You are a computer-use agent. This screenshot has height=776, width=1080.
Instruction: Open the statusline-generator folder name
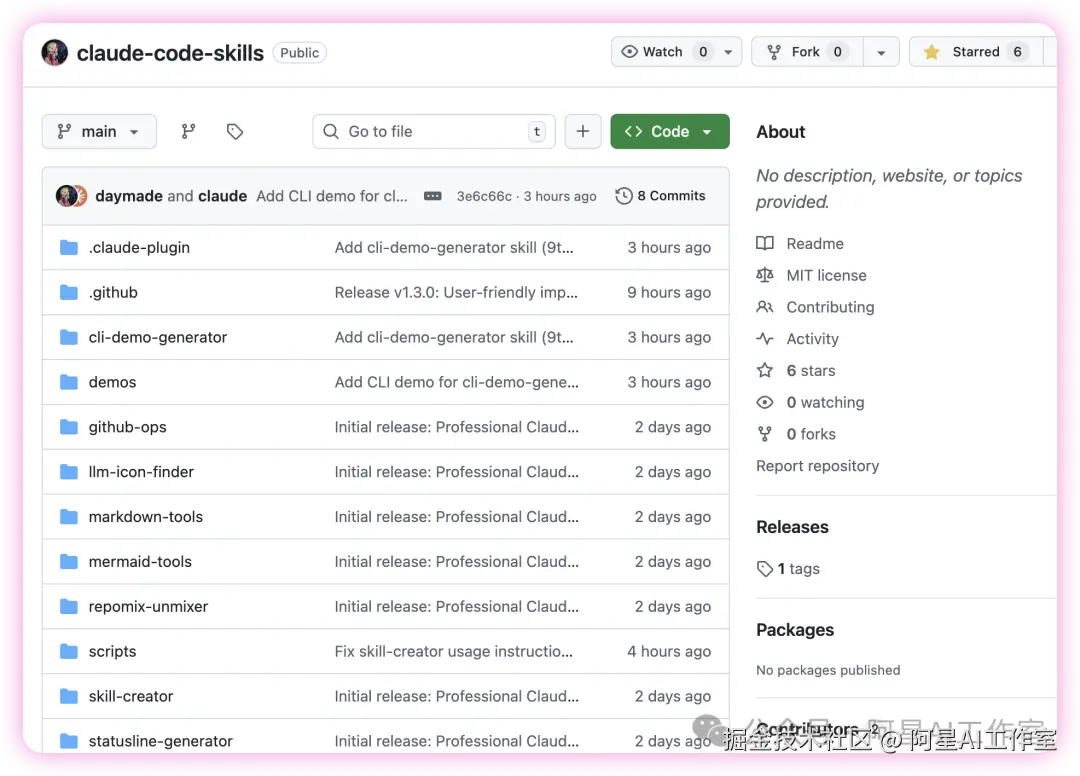160,741
